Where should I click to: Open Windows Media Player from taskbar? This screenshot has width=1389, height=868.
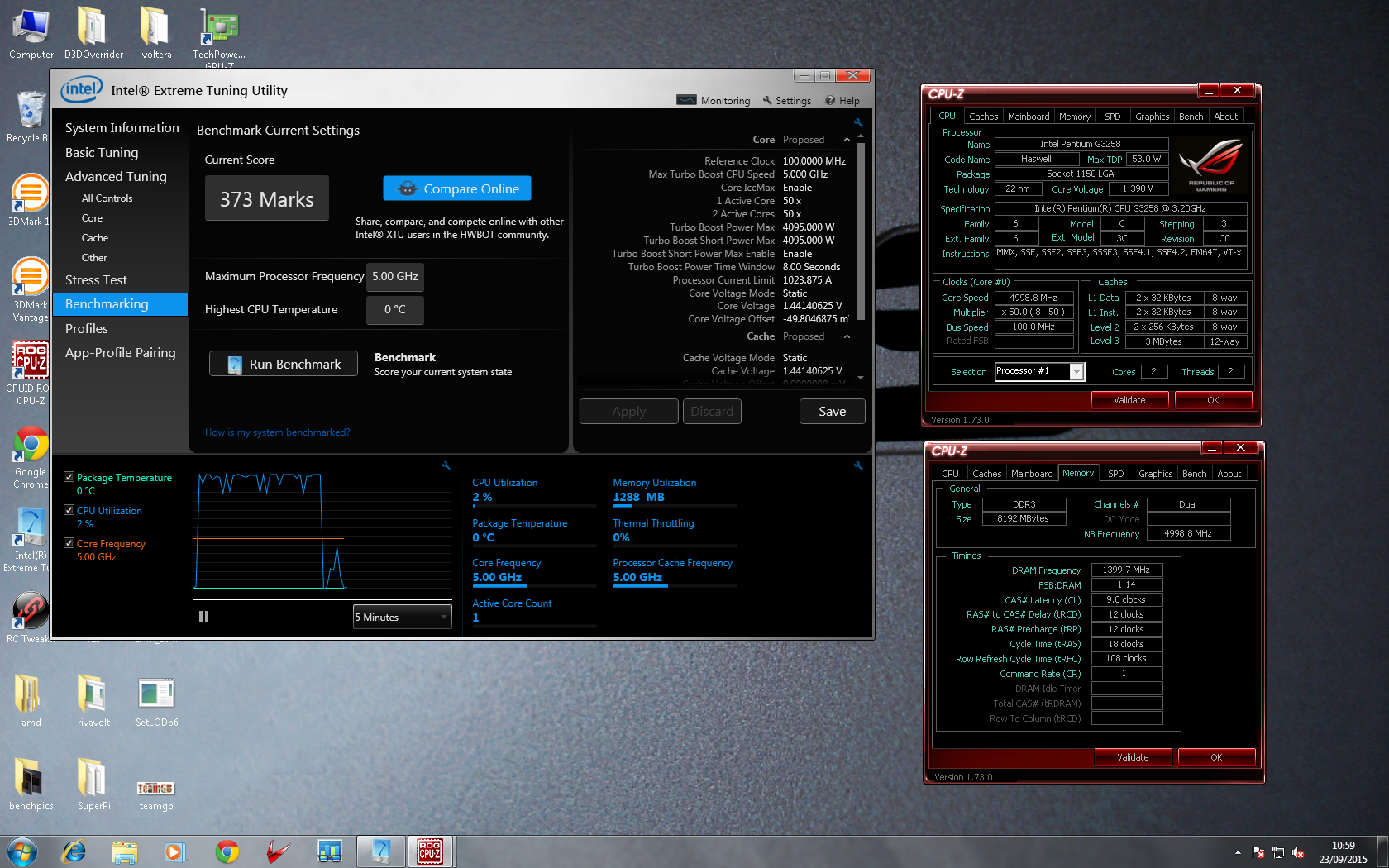(x=174, y=851)
